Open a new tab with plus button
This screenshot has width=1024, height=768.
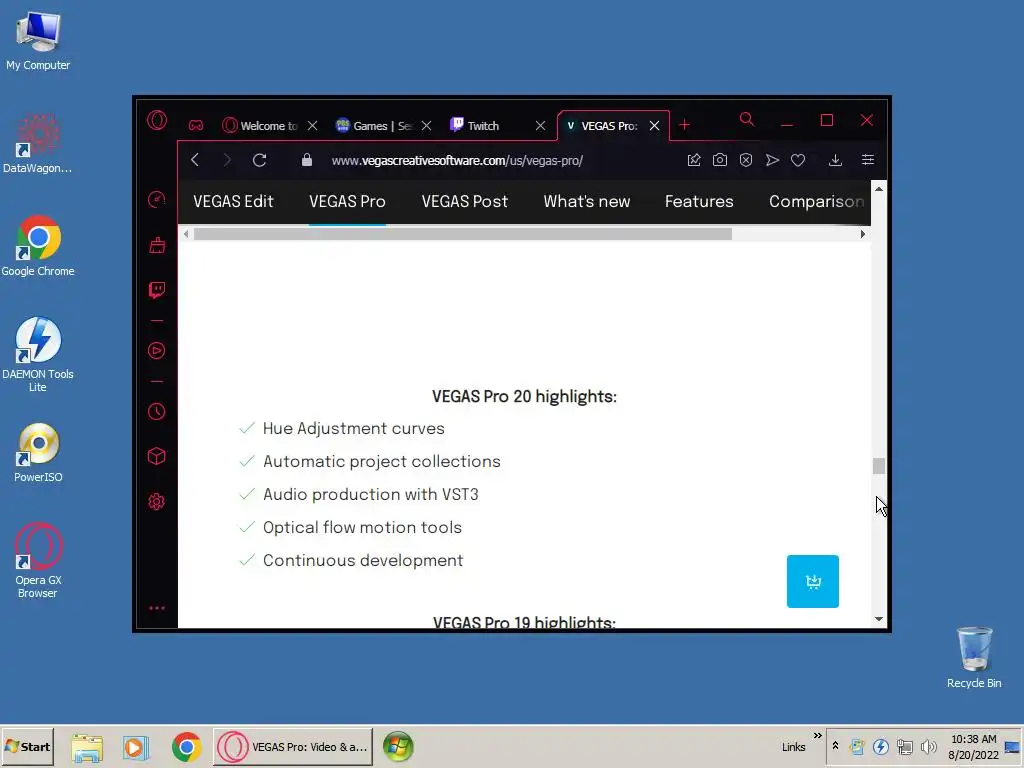tap(684, 125)
